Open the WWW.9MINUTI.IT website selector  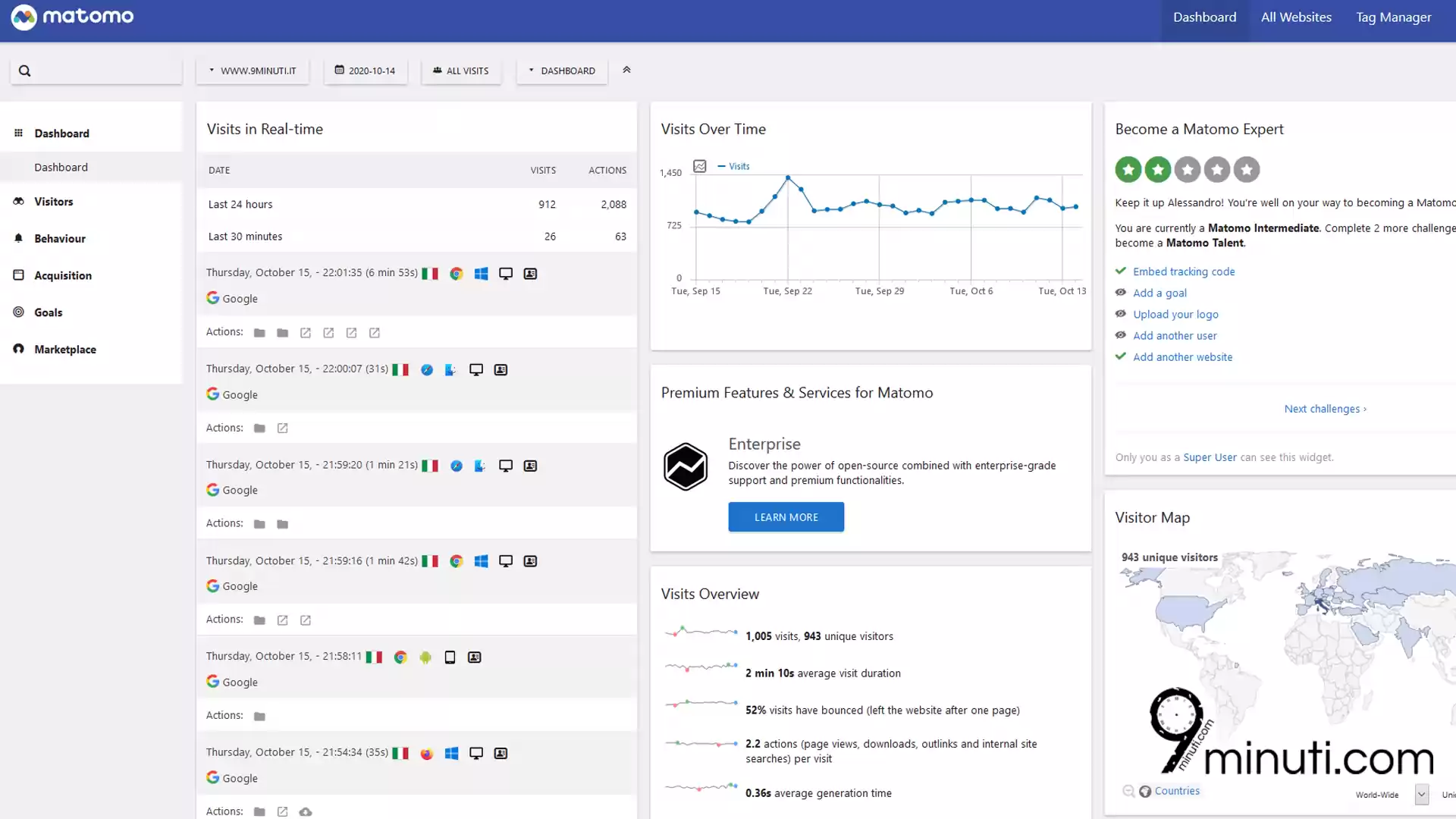253,71
